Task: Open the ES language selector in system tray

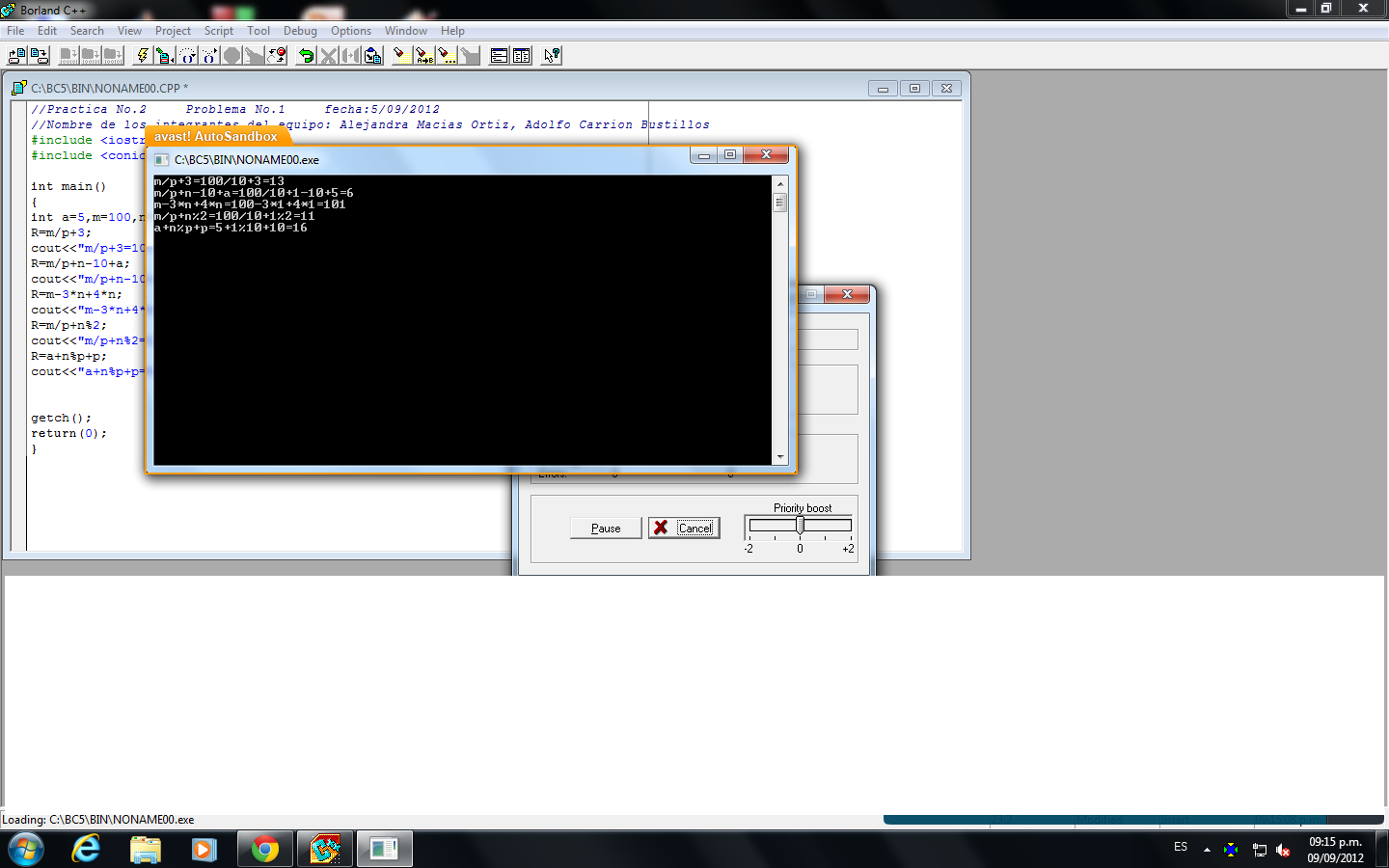Action: pos(1181,848)
